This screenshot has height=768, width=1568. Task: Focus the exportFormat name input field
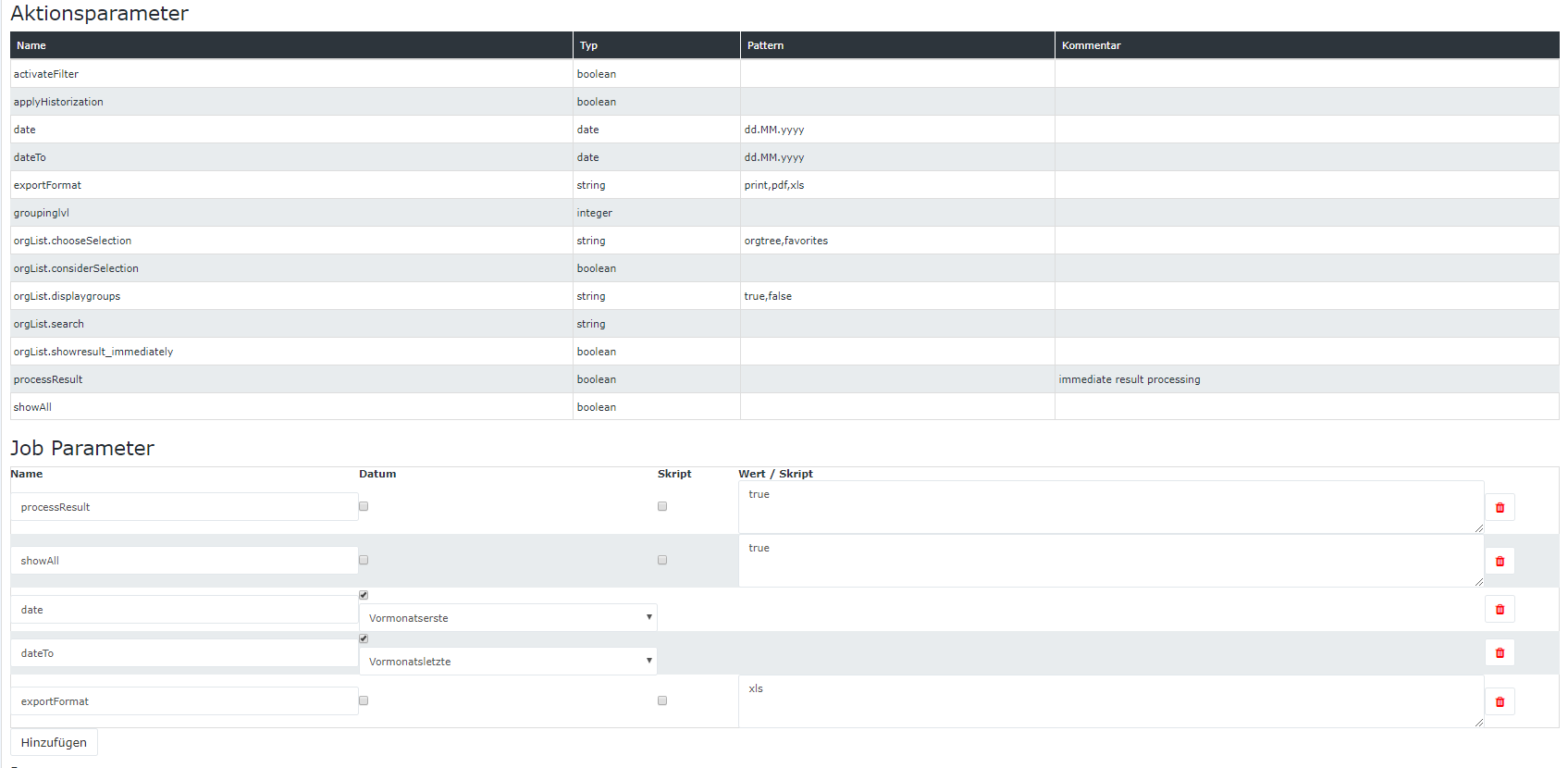point(184,701)
